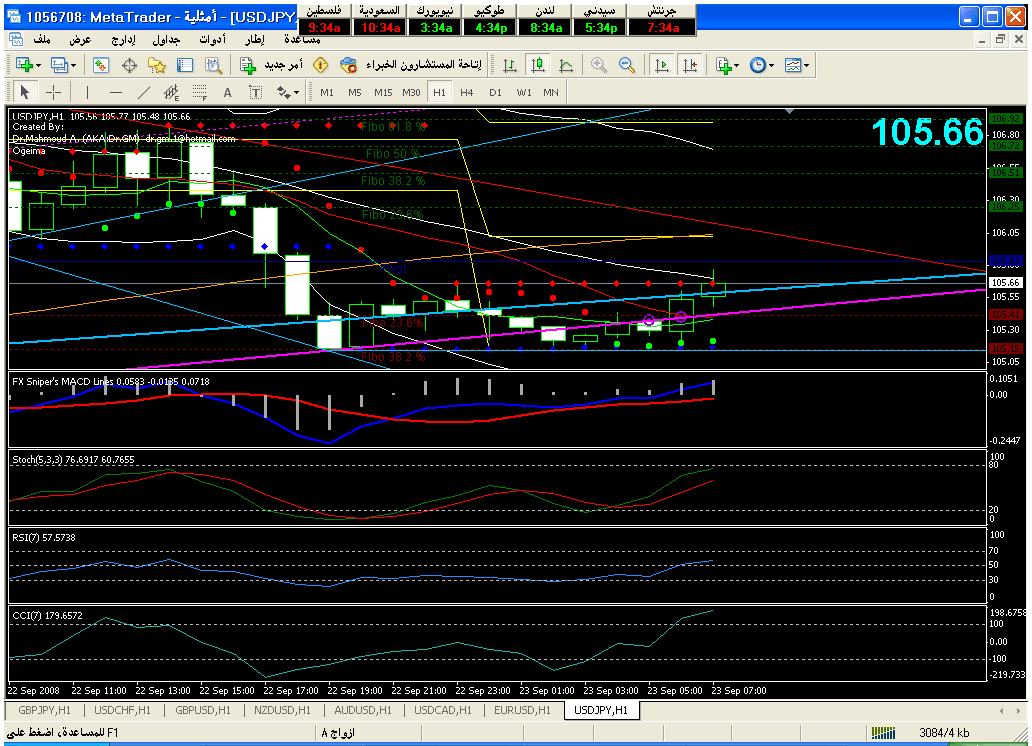
Task: Click the zoom out magnifier icon
Action: tap(627, 65)
